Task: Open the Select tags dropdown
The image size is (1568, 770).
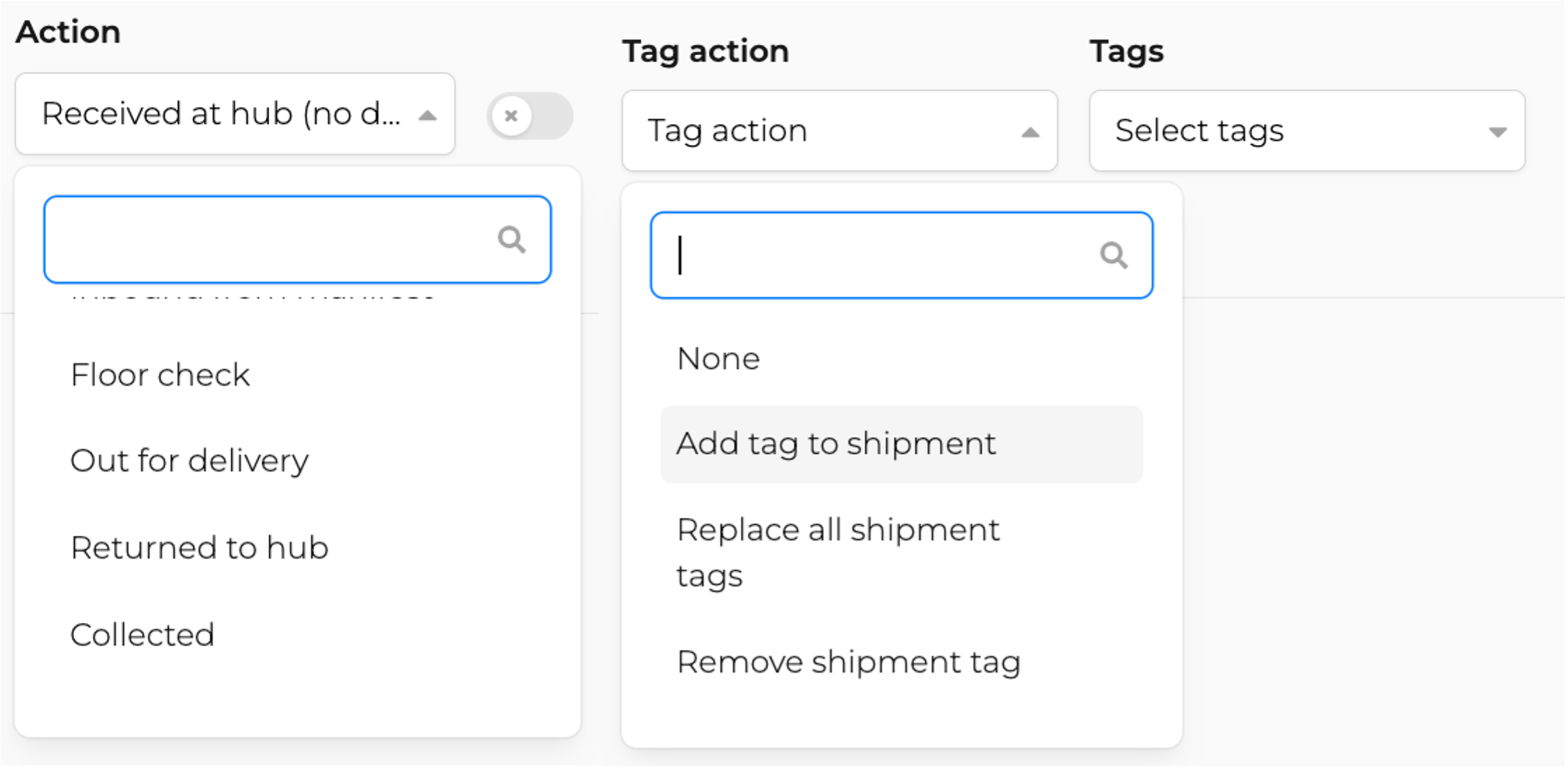Action: 1307,131
